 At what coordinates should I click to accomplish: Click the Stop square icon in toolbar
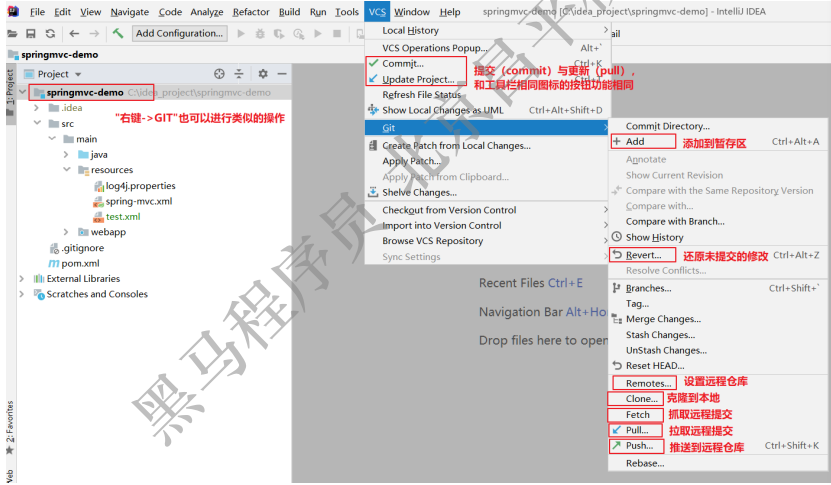point(337,34)
